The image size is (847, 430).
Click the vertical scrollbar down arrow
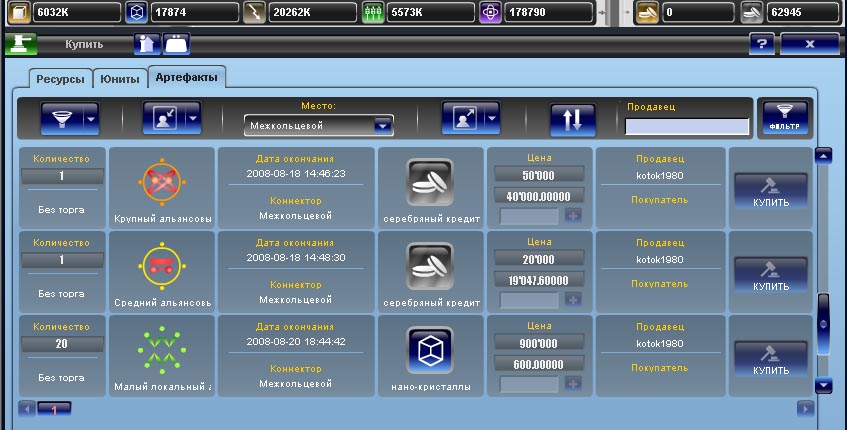[x=824, y=385]
